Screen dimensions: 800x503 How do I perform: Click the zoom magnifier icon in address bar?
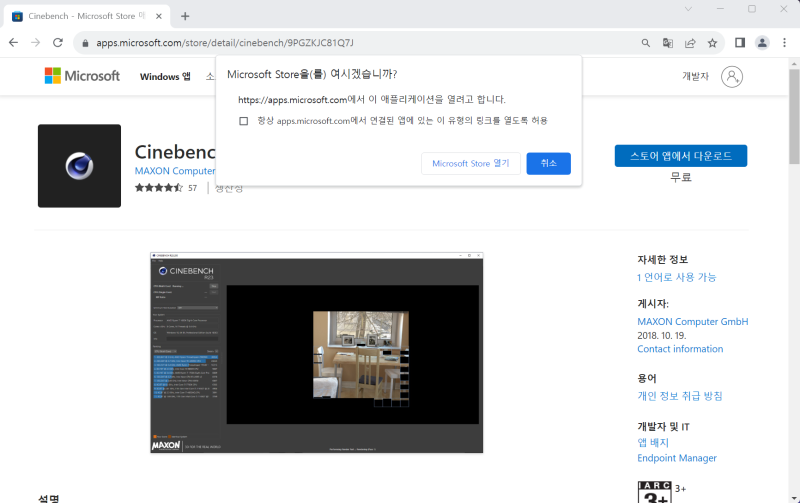[x=645, y=43]
